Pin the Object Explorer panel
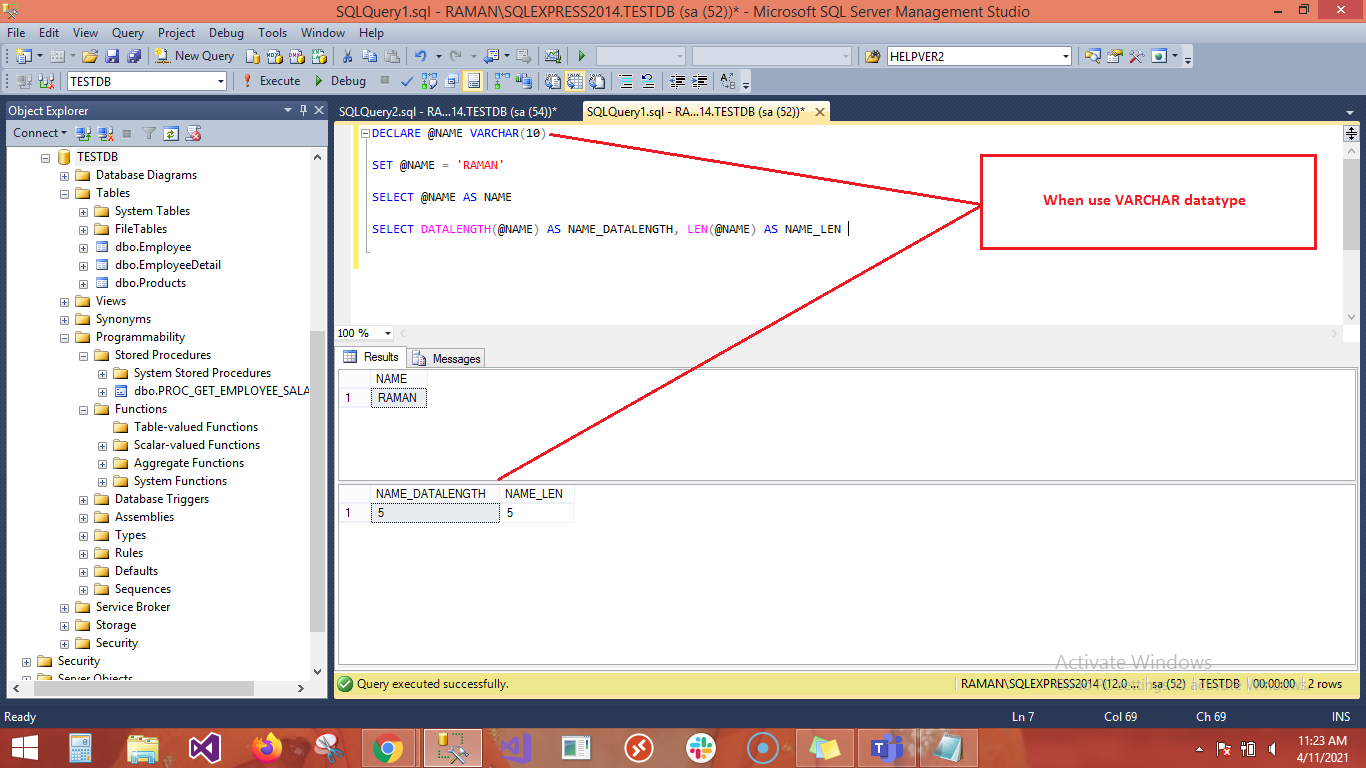Screen dimensions: 1366x768 pos(303,110)
